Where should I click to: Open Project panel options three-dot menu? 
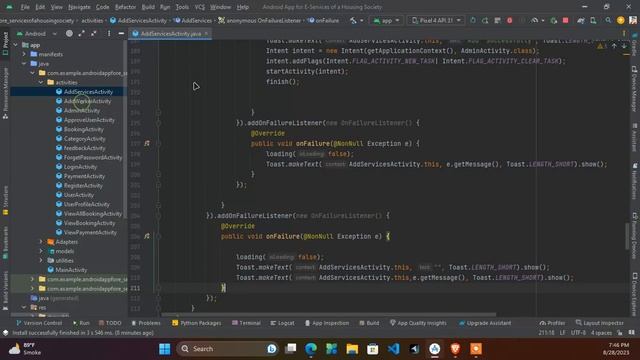click(x=109, y=33)
